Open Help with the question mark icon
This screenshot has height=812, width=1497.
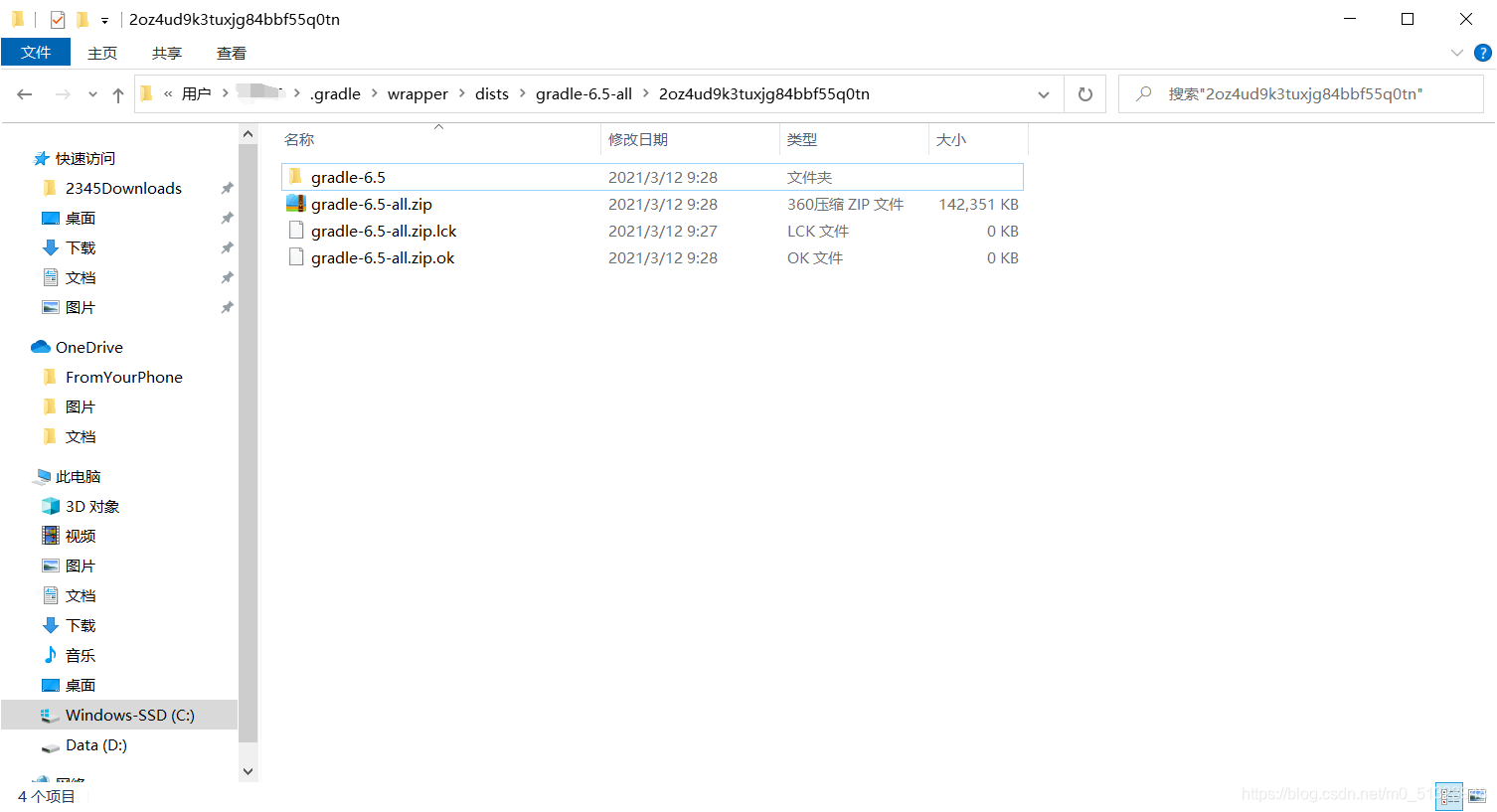click(1482, 53)
